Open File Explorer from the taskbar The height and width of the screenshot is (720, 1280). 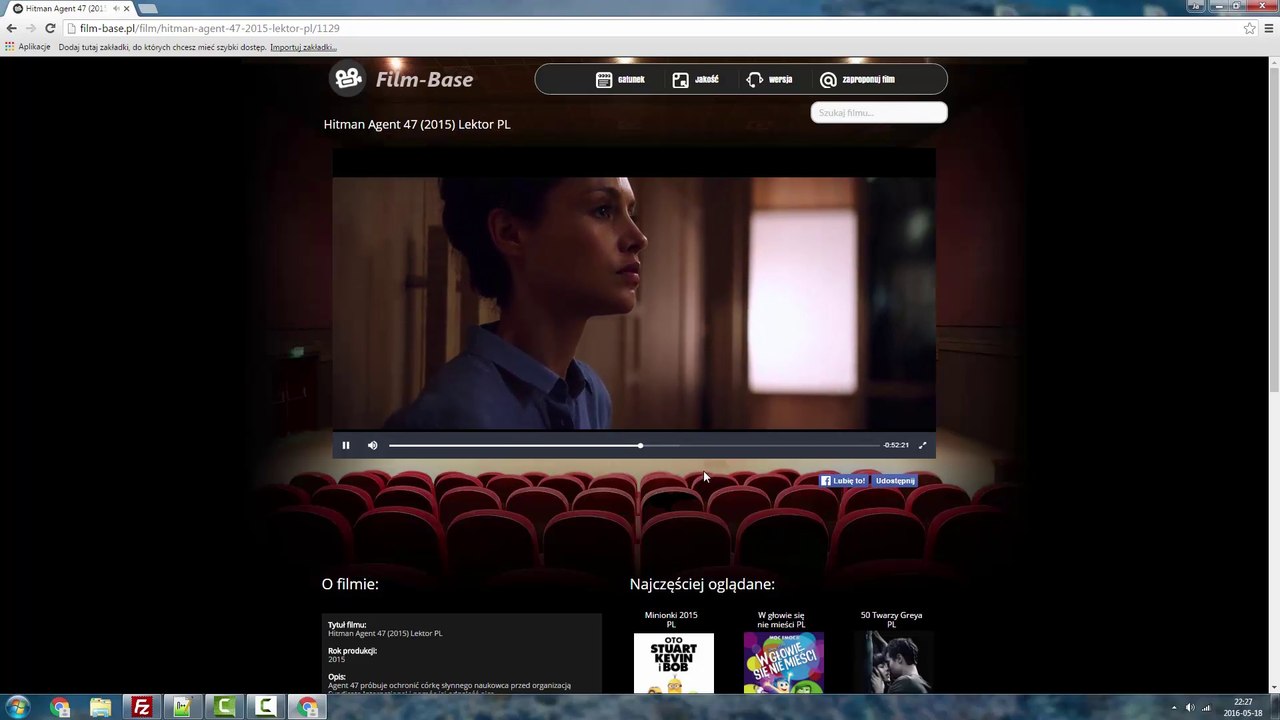[x=101, y=707]
